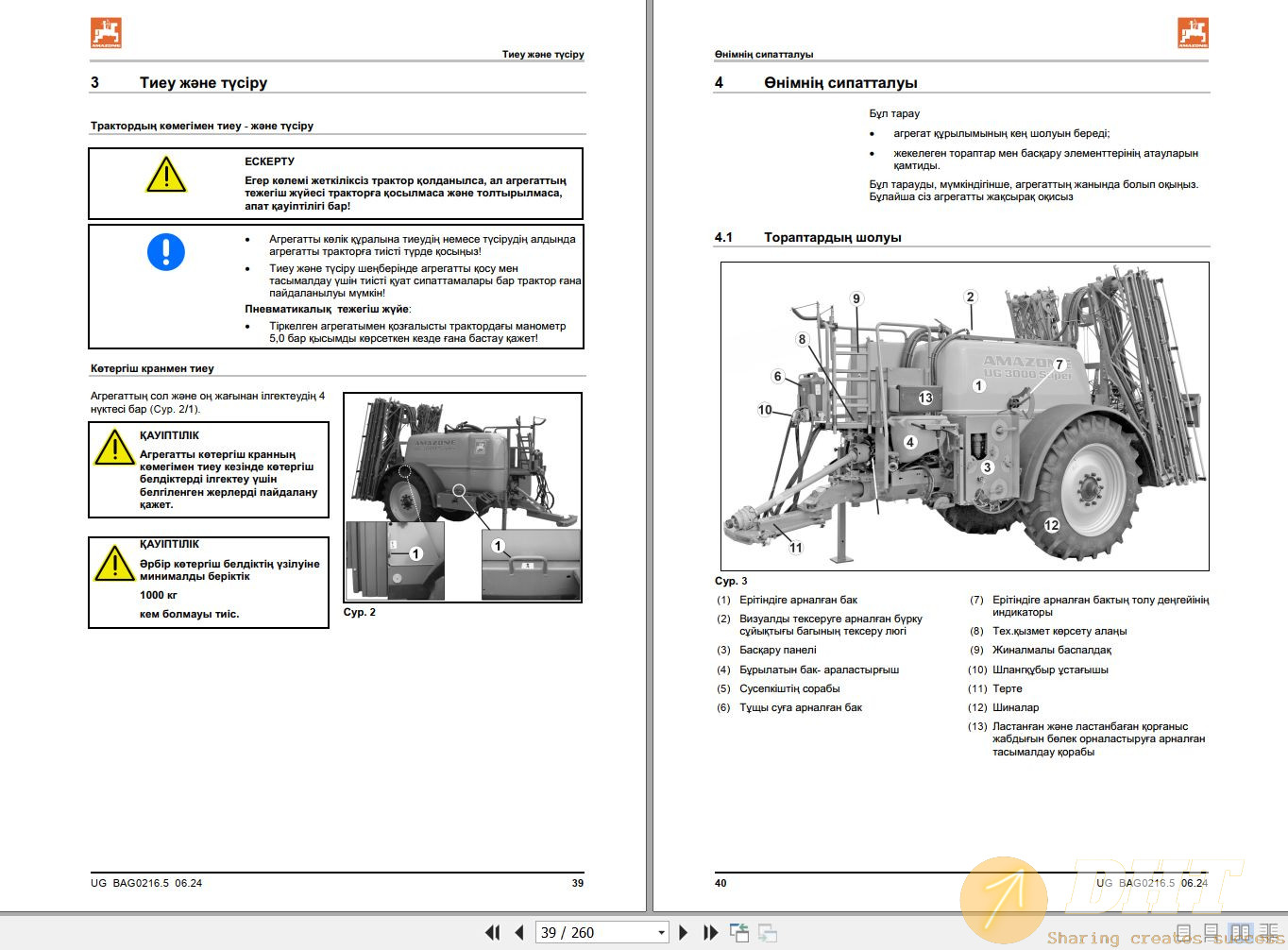Click the '1000 кг' value in the warning
Viewport: 1288px width, 950px height.
point(159,595)
